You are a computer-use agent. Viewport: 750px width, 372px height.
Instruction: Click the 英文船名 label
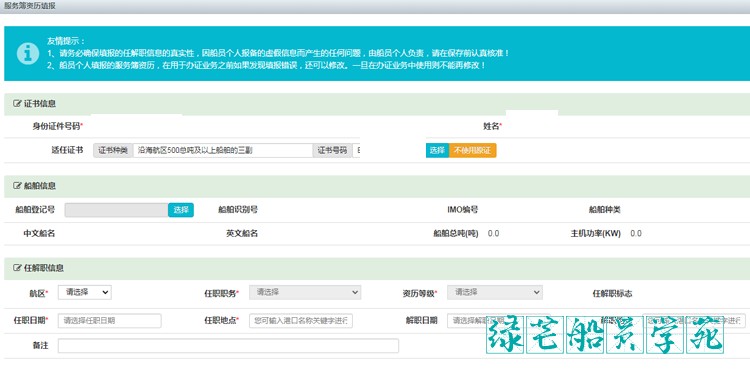point(242,234)
